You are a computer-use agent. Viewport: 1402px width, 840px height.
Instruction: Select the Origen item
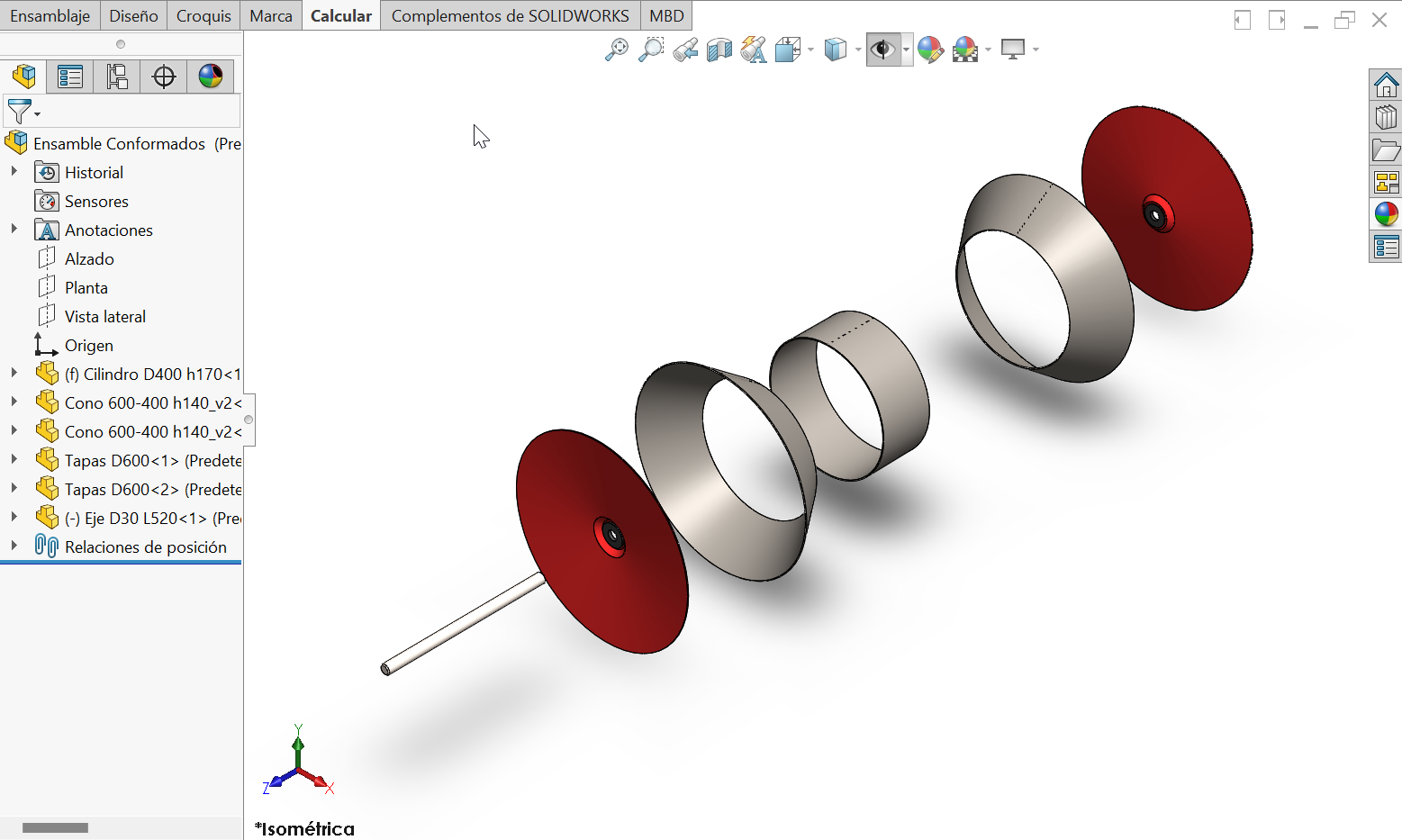click(89, 346)
